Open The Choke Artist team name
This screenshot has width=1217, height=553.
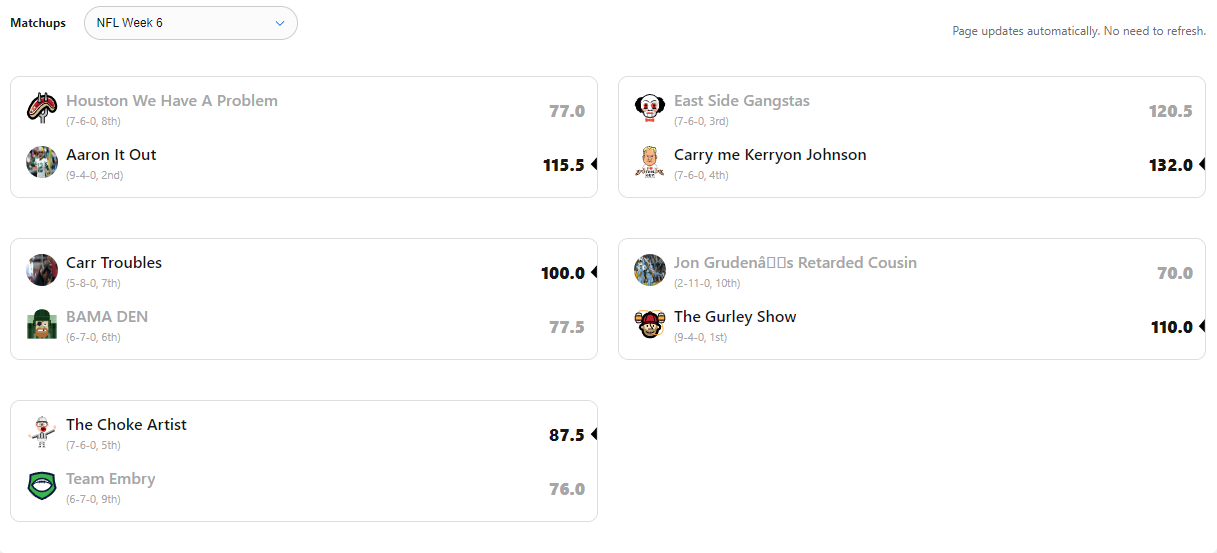pos(126,425)
